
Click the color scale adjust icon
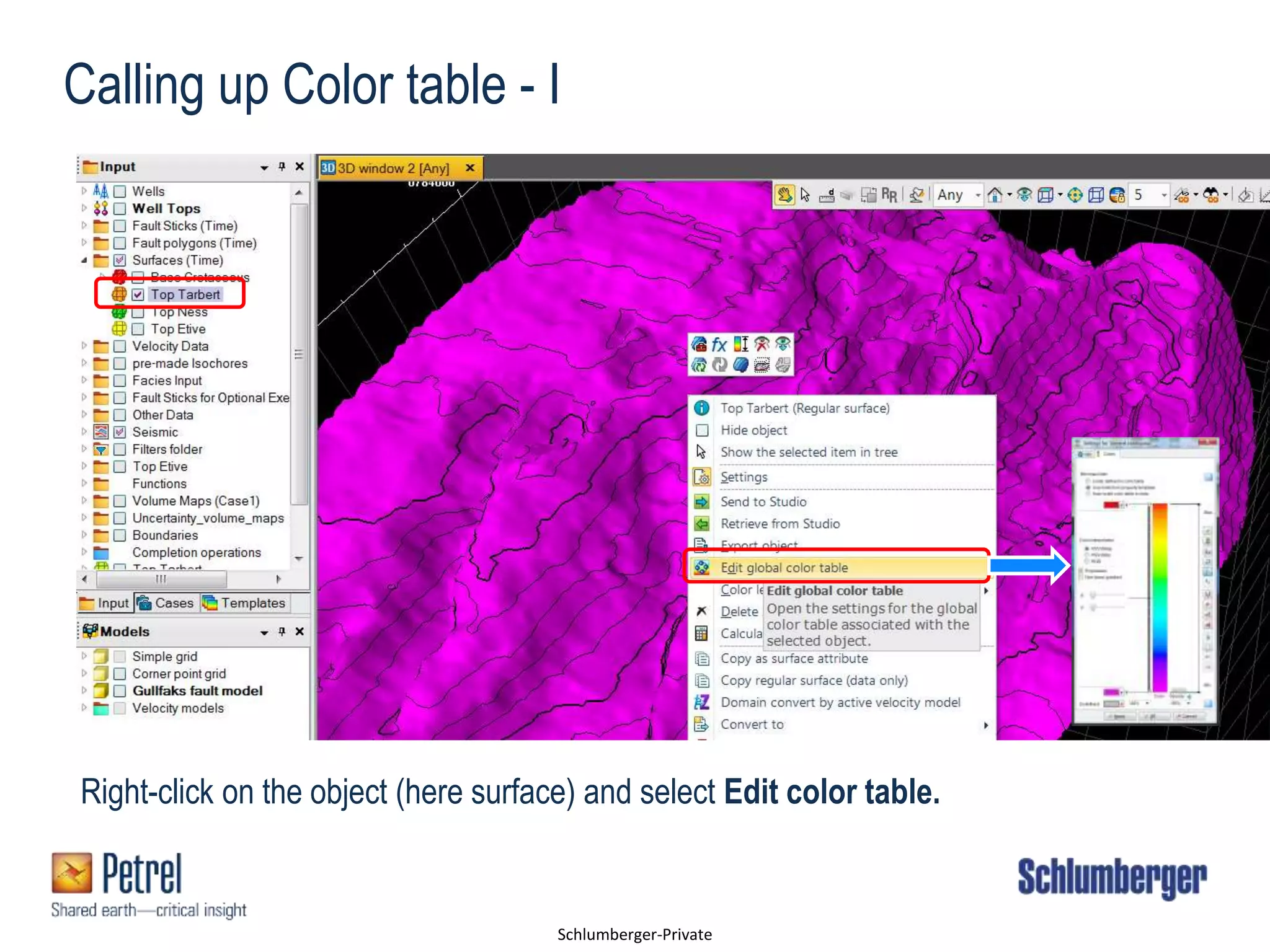741,345
